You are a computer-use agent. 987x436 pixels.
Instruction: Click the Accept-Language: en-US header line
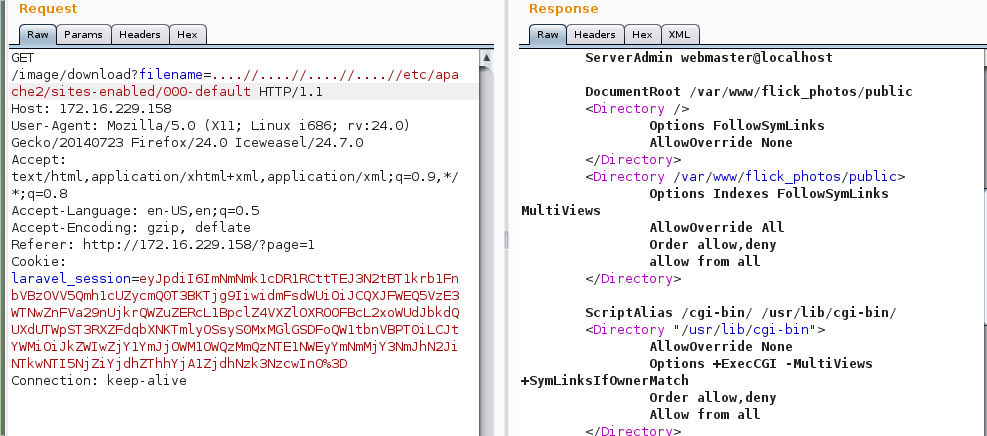(x=135, y=211)
